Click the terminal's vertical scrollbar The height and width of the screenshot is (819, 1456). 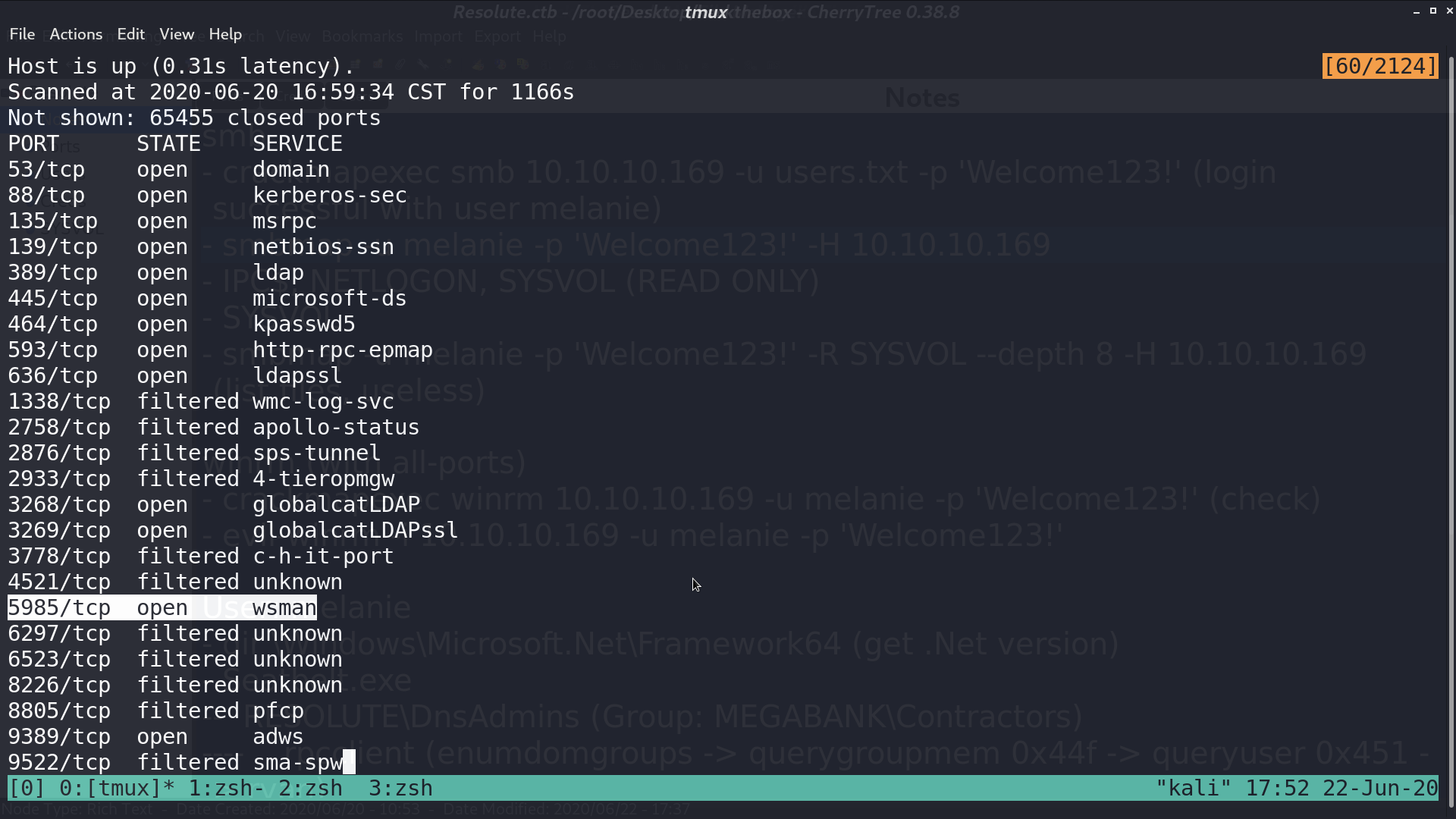coord(1450,425)
